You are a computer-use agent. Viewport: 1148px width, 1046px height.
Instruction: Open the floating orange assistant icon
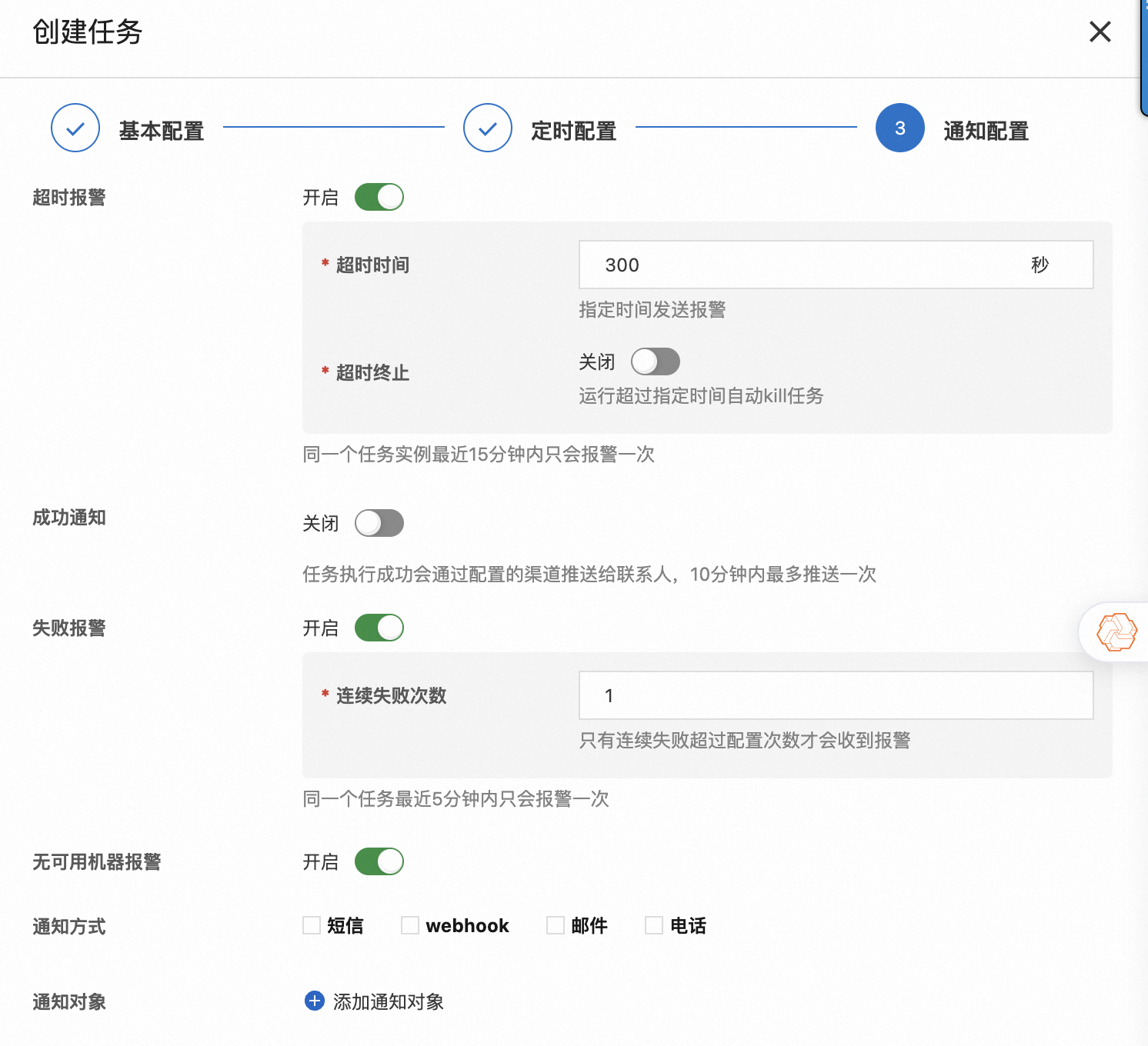[x=1117, y=632]
